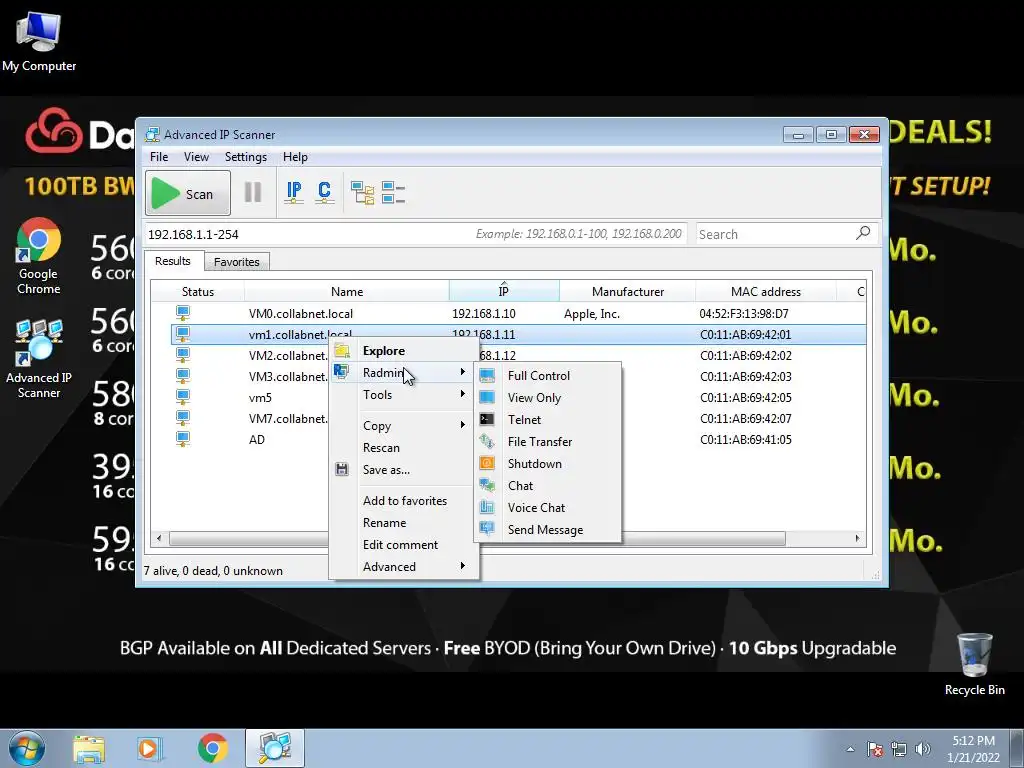Click the Expand all tree icon
The image size is (1024, 768).
pyautogui.click(x=362, y=193)
